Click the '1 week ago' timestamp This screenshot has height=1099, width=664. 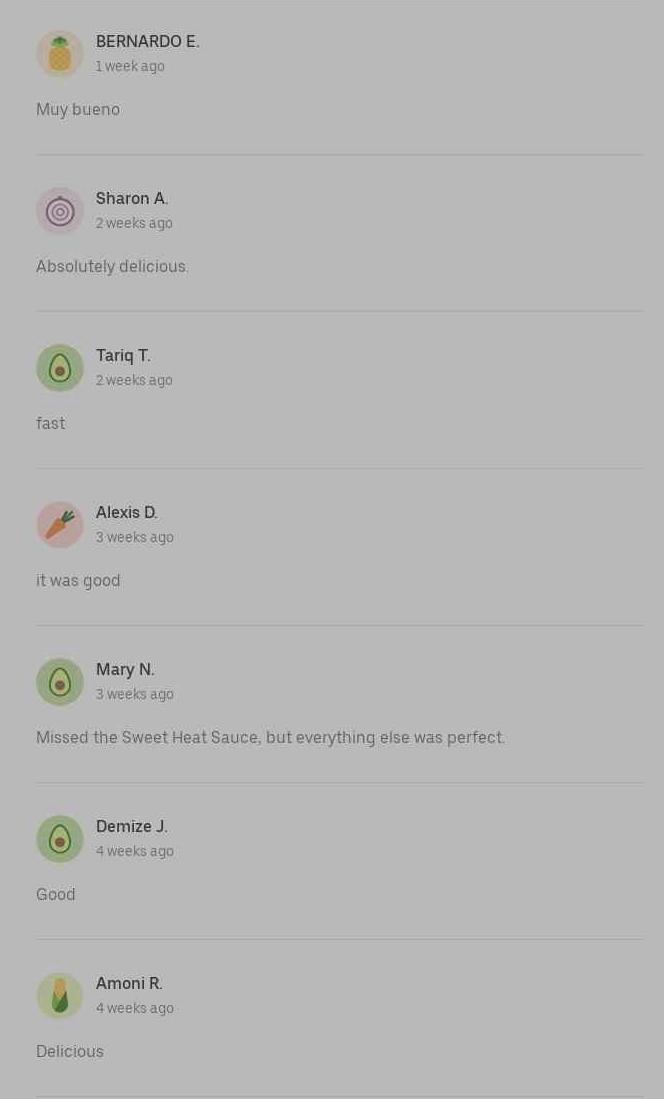[130, 66]
